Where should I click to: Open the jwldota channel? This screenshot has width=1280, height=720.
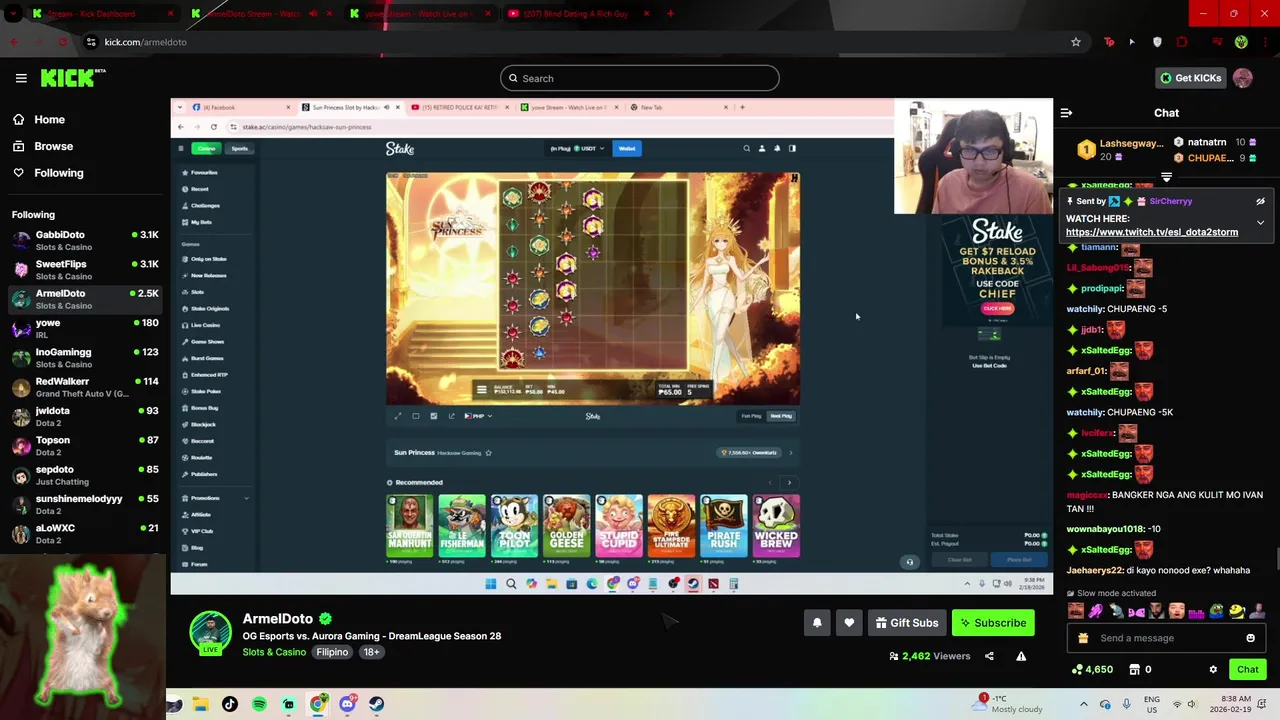coord(85,416)
